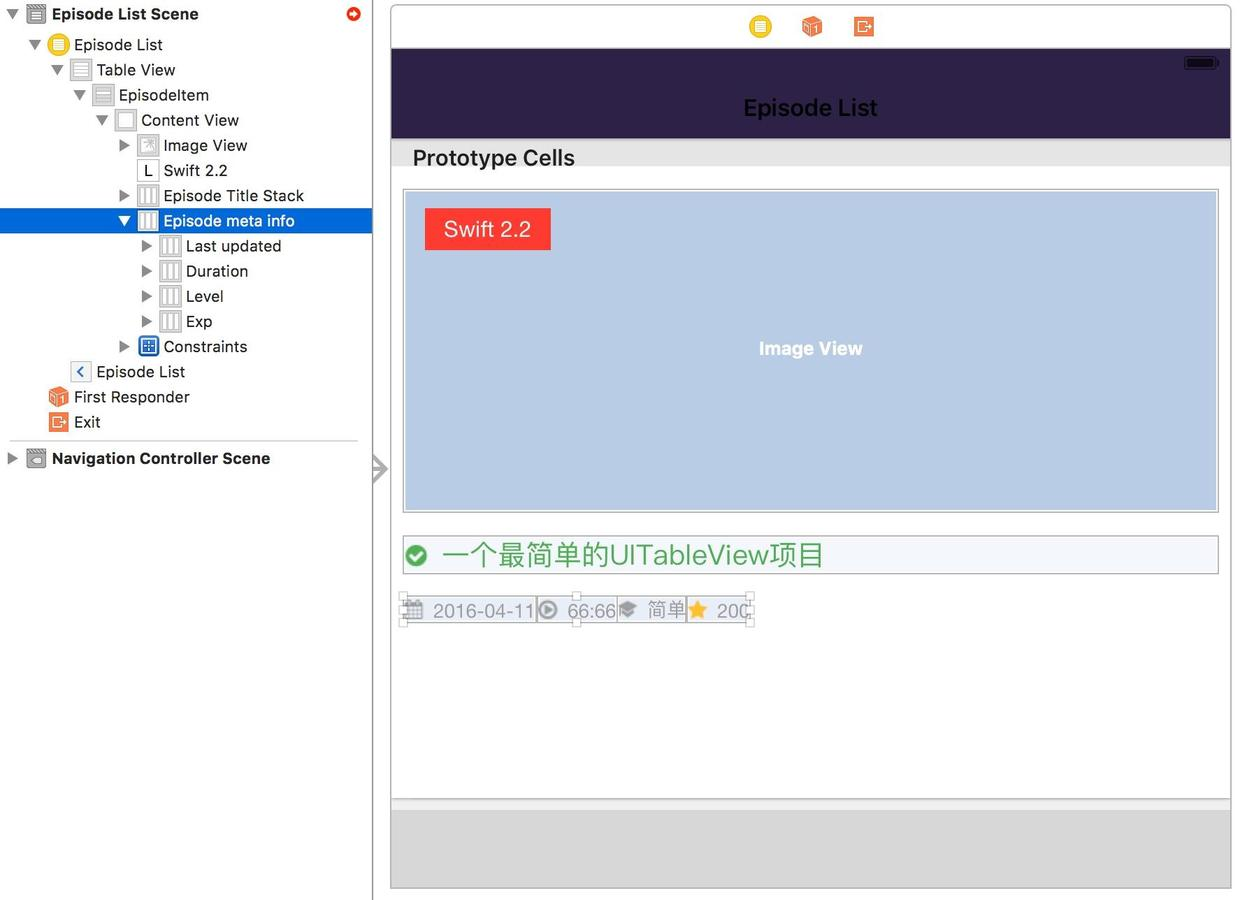This screenshot has width=1240, height=900.
Task: Collapse the Episode List controller node
Action: coord(35,44)
